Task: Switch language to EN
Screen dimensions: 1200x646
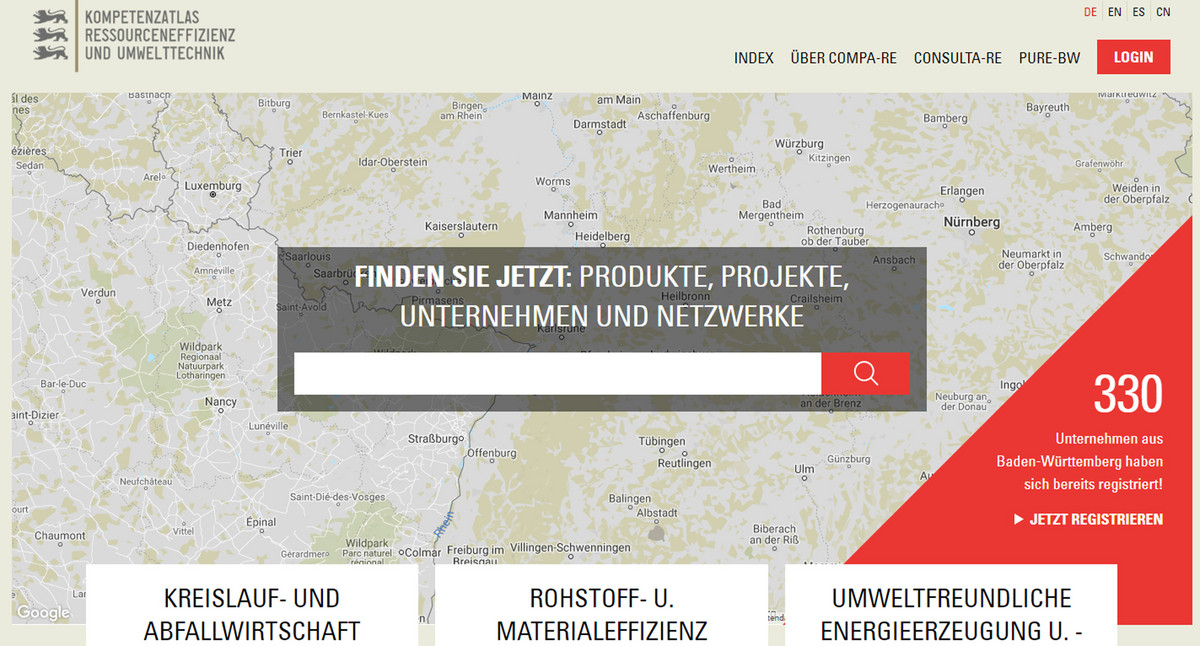Action: [1115, 12]
